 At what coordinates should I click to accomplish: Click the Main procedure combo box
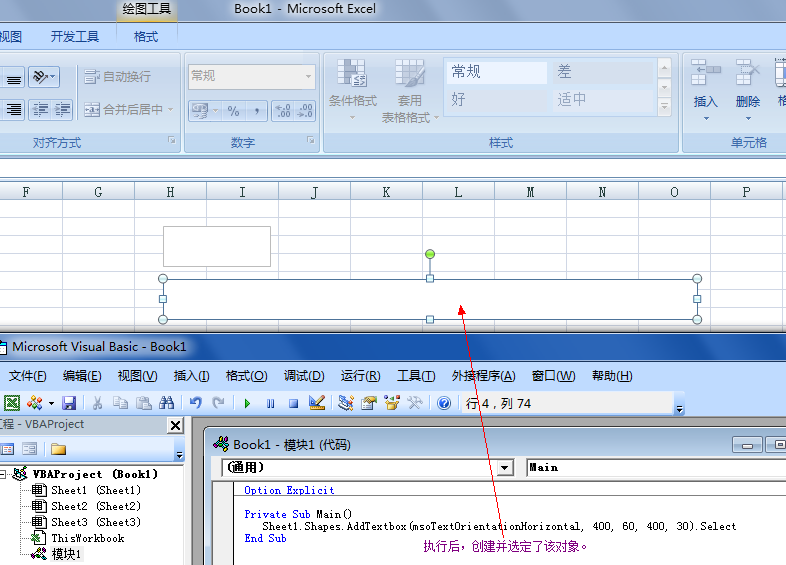coord(656,468)
